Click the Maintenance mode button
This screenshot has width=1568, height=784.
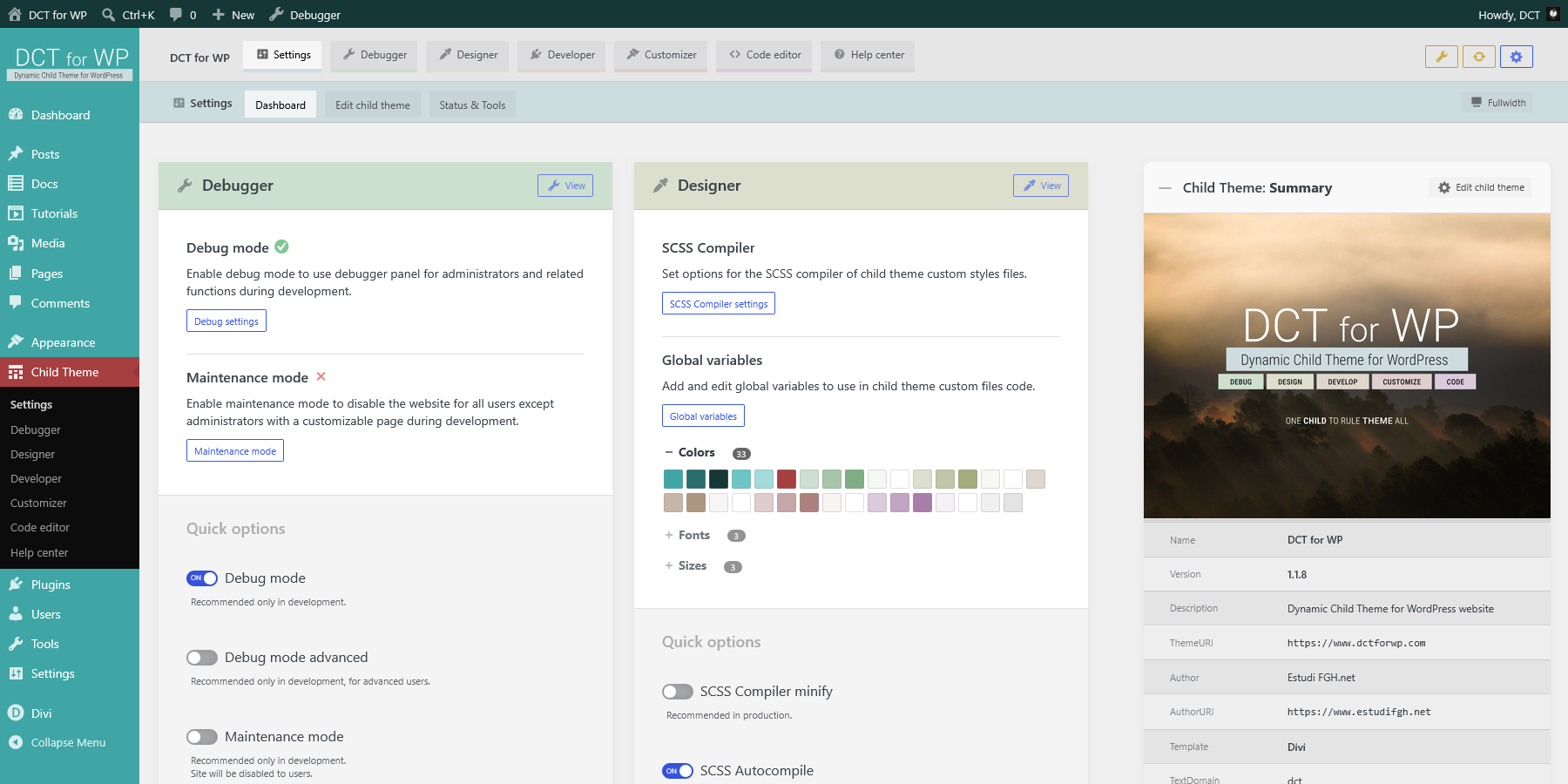coord(235,451)
